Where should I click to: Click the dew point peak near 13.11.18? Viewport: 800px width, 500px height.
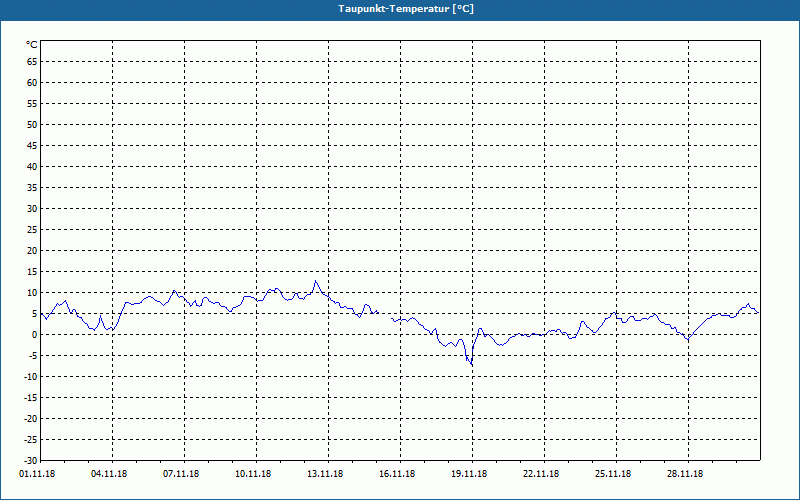[x=316, y=281]
